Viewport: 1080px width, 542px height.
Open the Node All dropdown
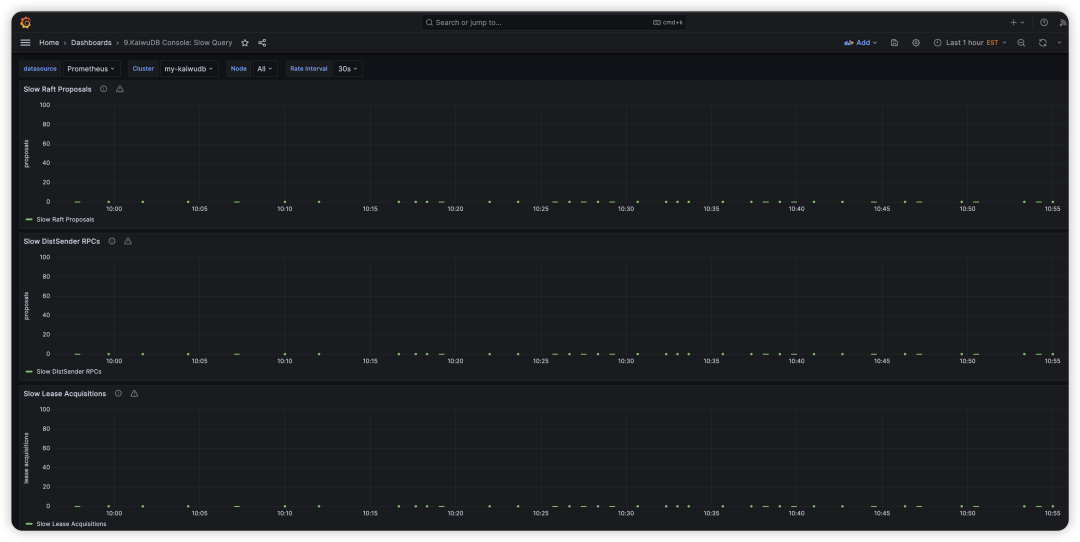[265, 69]
